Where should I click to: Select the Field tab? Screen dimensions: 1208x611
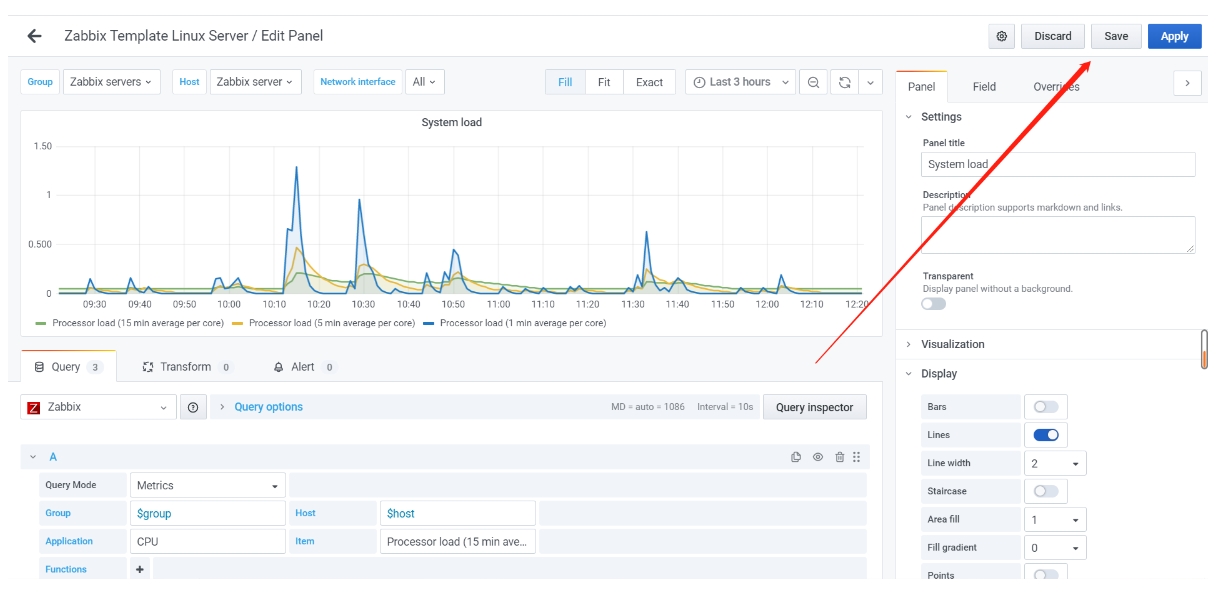[984, 87]
